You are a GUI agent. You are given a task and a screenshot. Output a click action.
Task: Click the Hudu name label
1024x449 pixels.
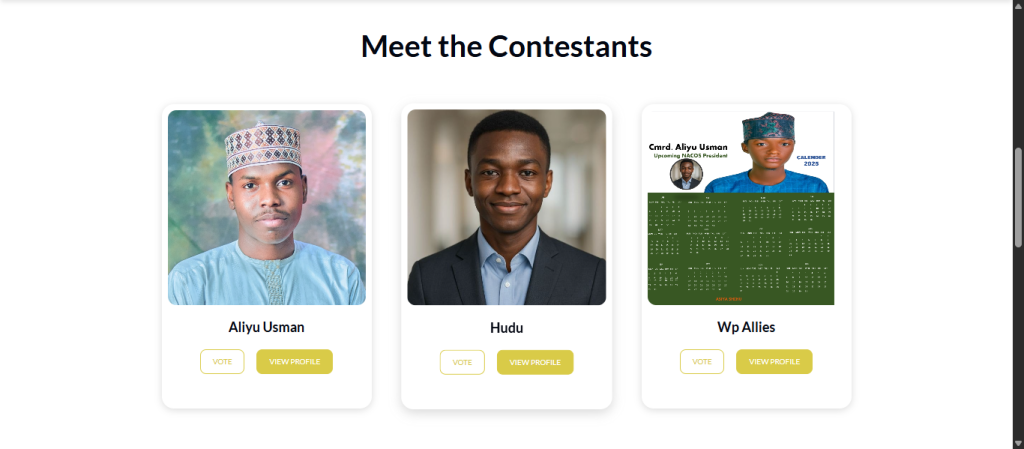click(x=506, y=328)
